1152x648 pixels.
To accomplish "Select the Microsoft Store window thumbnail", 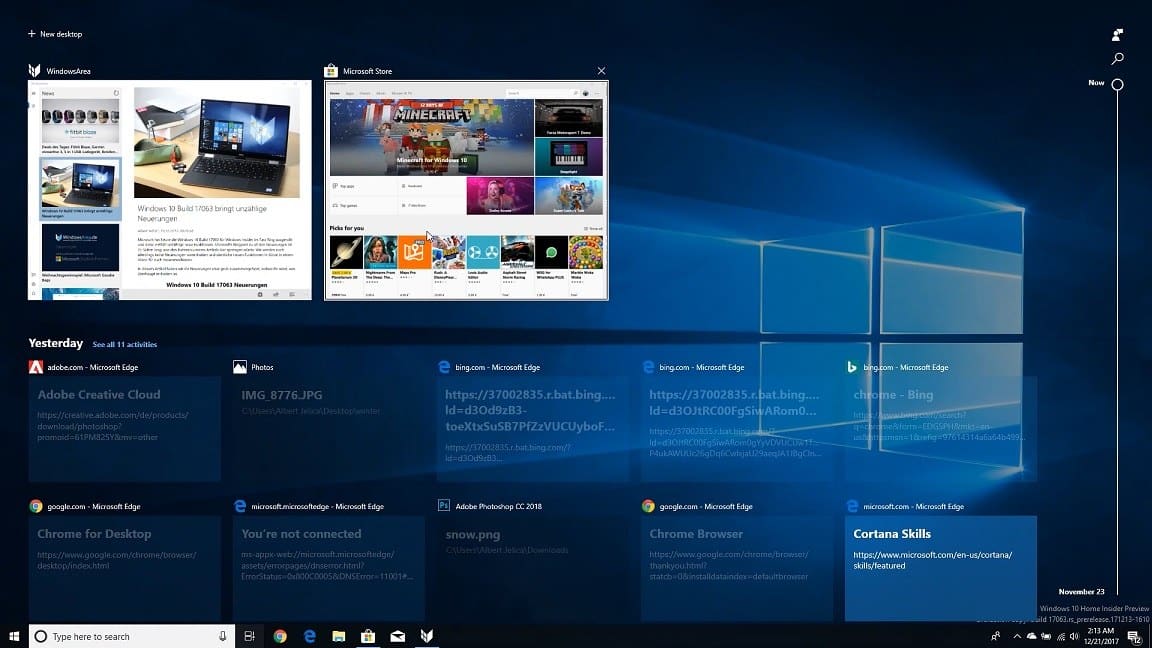I will (x=465, y=190).
